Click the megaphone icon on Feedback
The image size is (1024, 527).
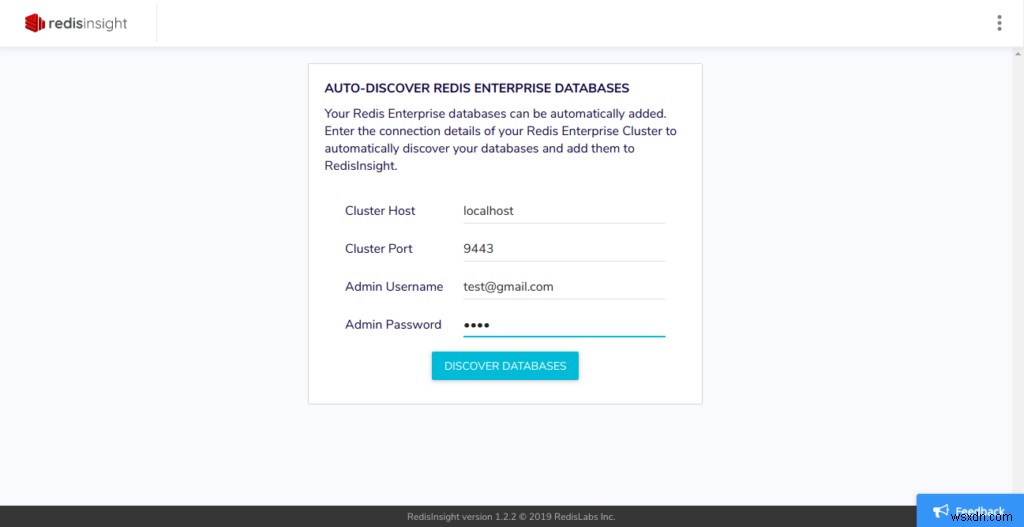tap(938, 511)
